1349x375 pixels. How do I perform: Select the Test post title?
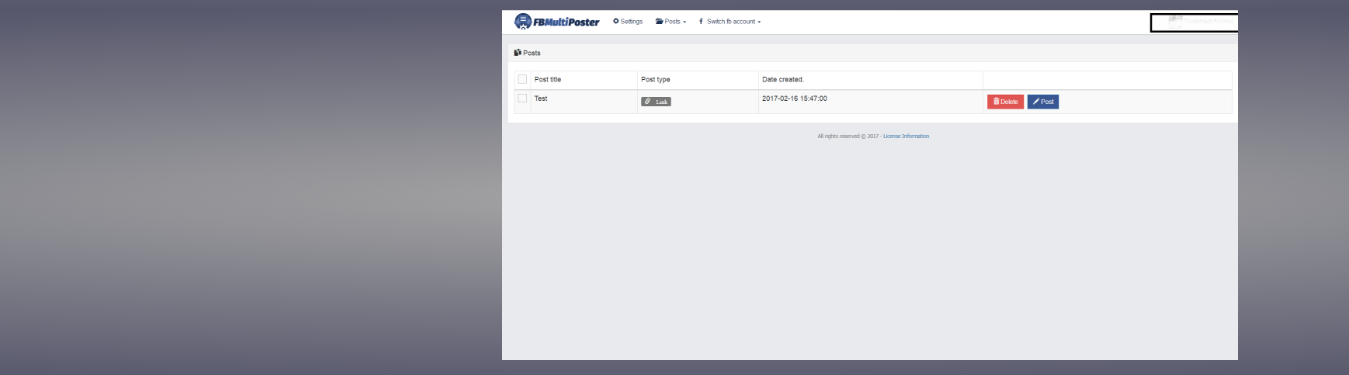coord(541,98)
